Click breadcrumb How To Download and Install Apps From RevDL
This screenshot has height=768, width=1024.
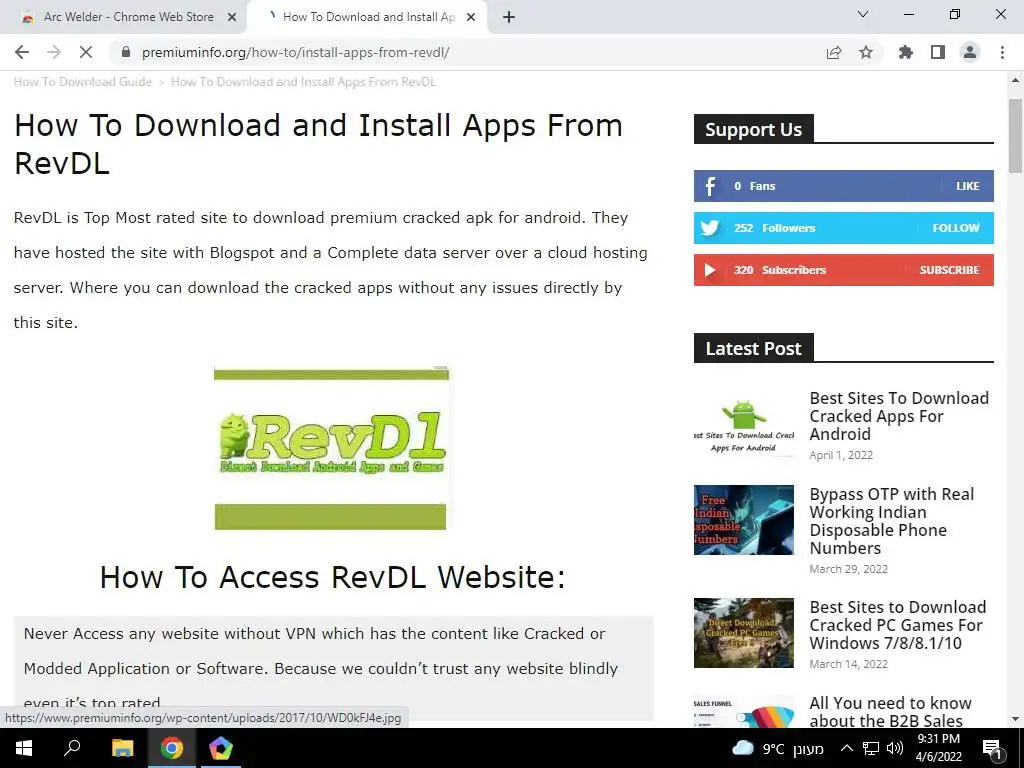pyautogui.click(x=303, y=82)
